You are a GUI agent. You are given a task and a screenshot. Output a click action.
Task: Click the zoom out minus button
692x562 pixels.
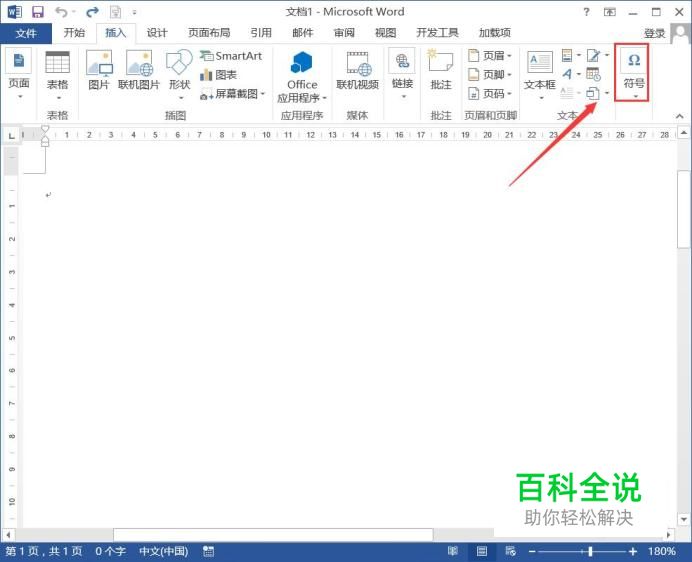[x=532, y=551]
